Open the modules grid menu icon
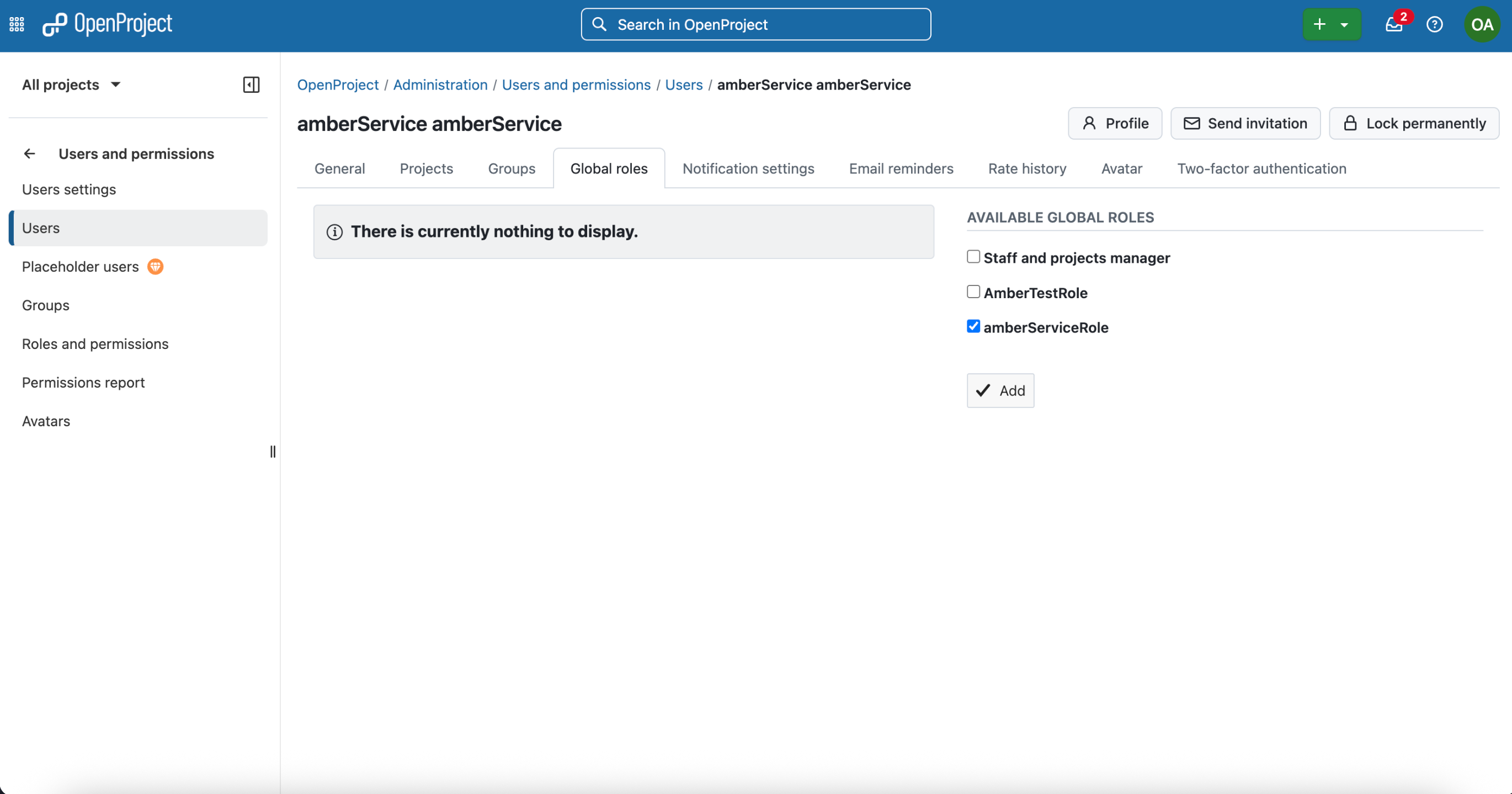The image size is (1512, 794). (17, 24)
